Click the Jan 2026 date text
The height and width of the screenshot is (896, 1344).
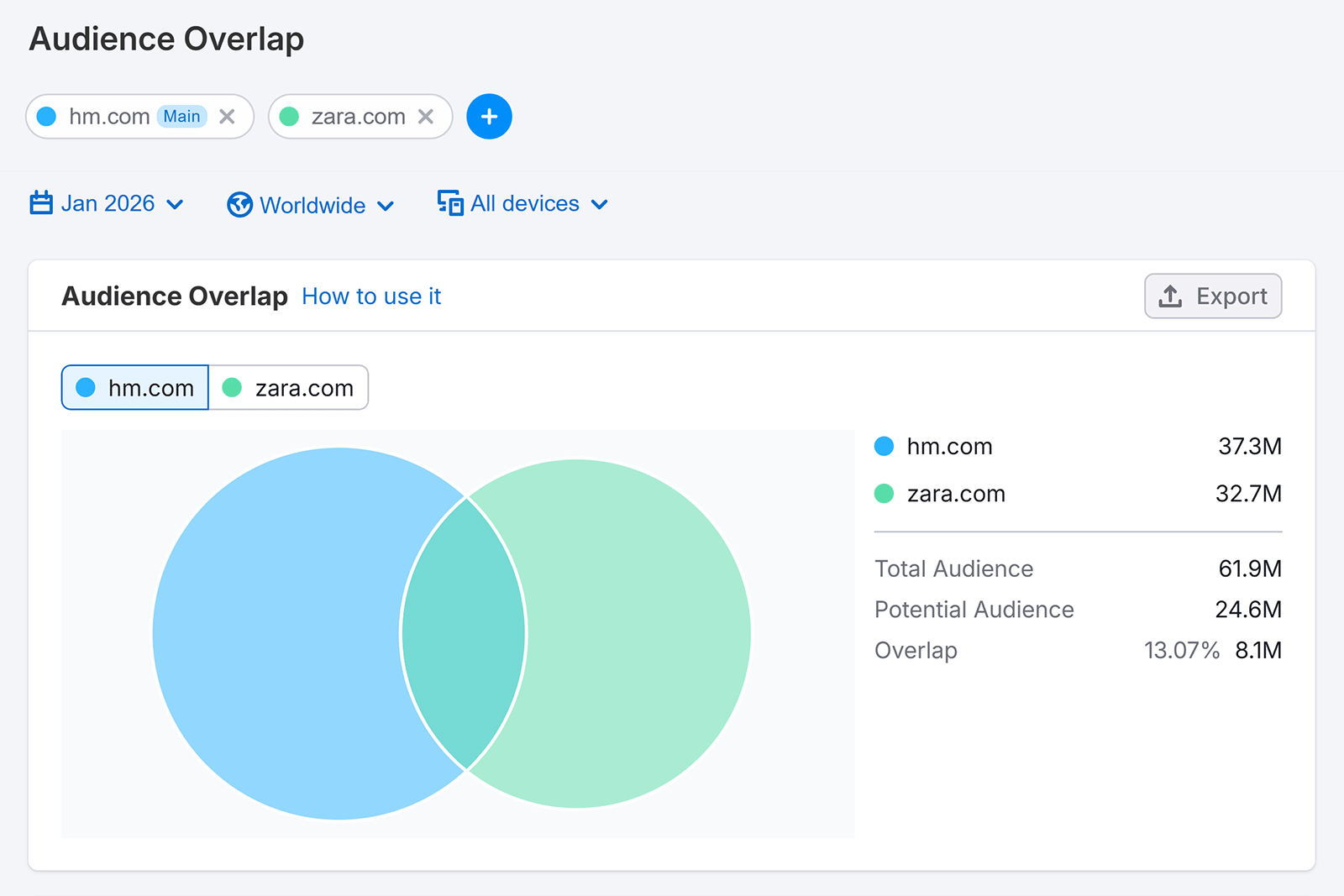pyautogui.click(x=108, y=204)
